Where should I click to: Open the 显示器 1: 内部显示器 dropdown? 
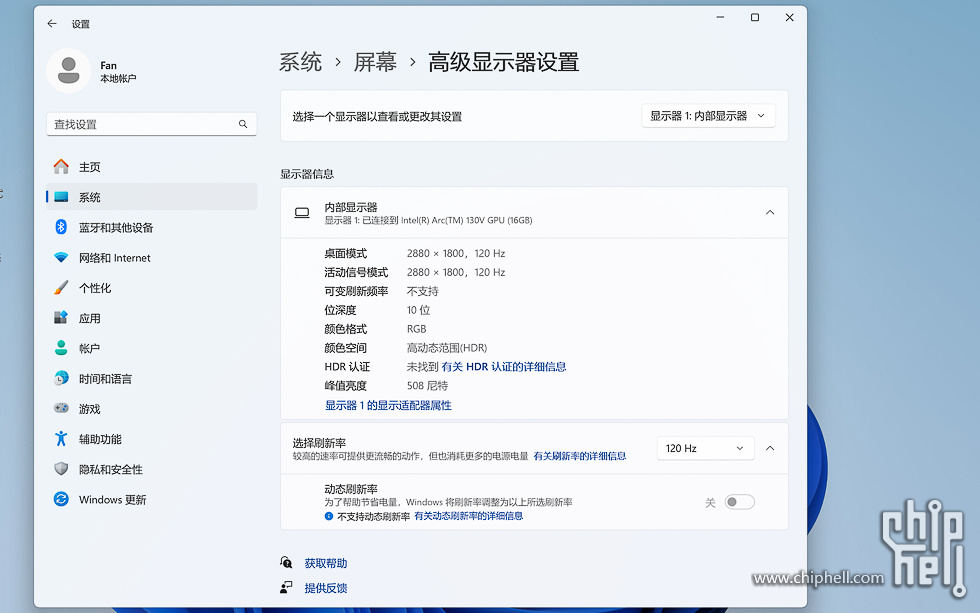coord(708,116)
